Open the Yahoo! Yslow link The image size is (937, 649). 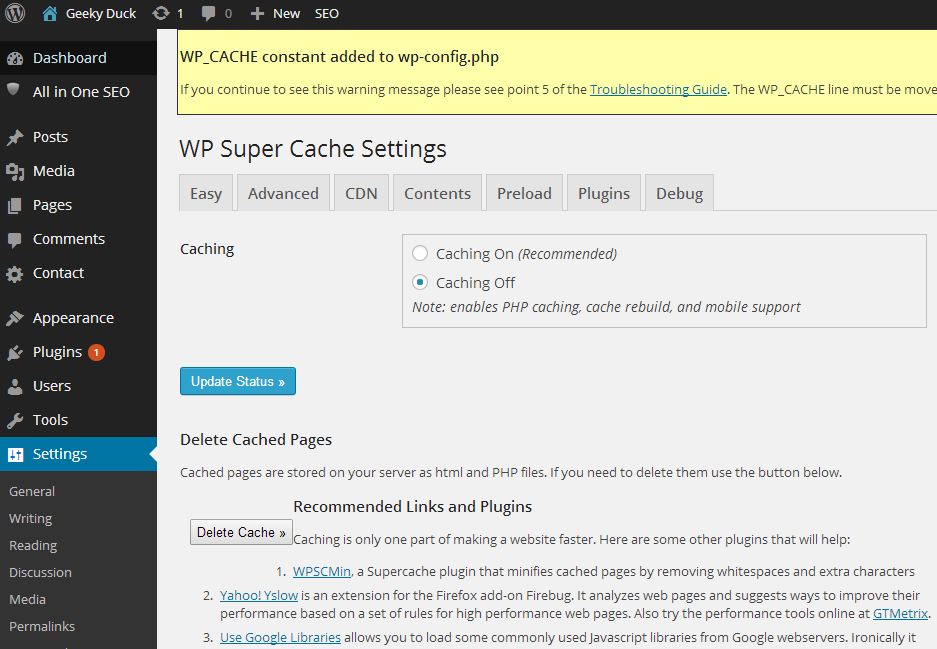(x=259, y=595)
